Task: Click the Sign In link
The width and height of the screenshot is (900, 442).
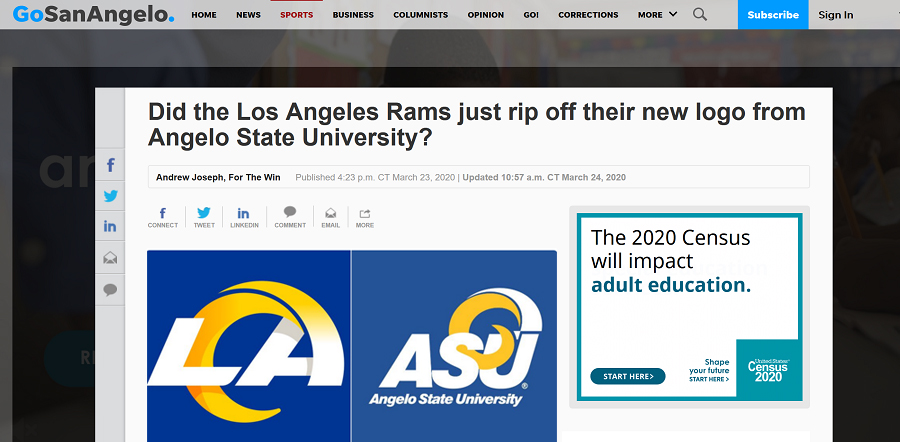Action: point(836,15)
